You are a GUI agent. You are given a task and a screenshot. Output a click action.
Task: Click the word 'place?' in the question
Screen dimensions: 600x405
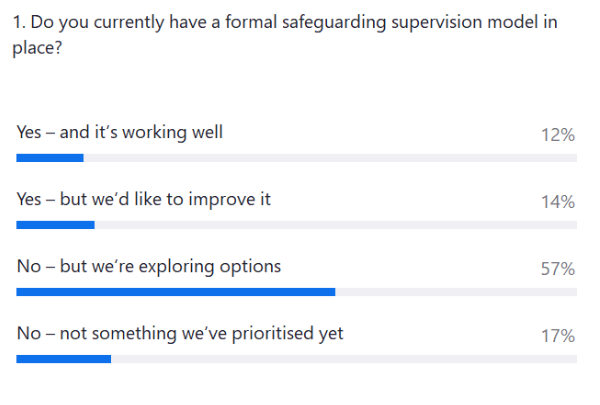(37, 49)
